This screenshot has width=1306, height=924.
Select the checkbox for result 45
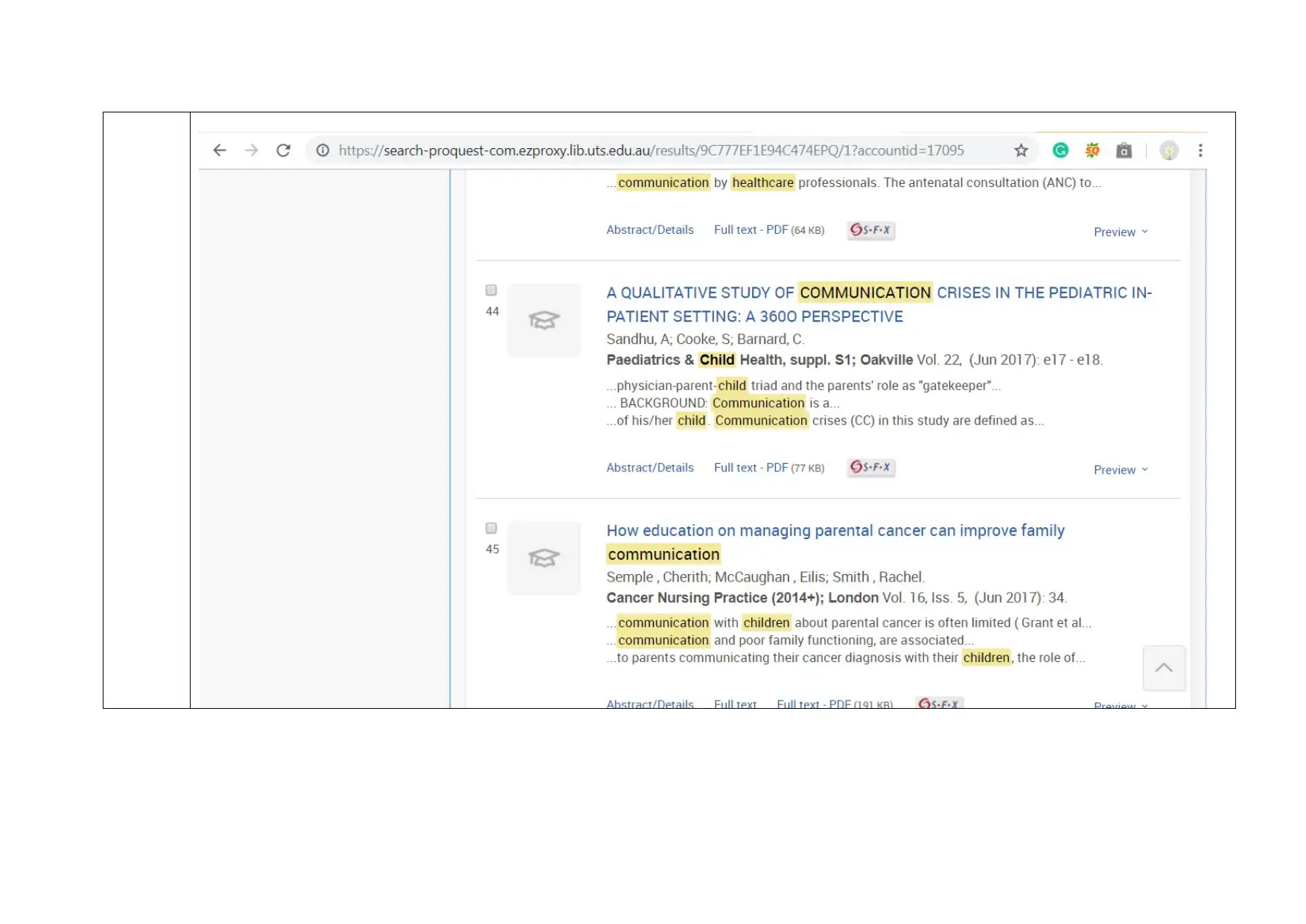click(491, 528)
